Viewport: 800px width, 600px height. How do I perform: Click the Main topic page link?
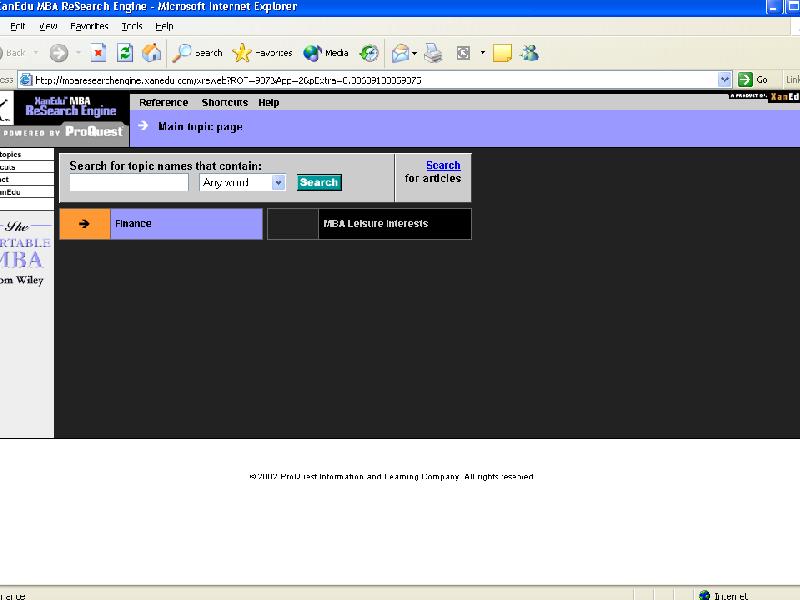(201, 127)
